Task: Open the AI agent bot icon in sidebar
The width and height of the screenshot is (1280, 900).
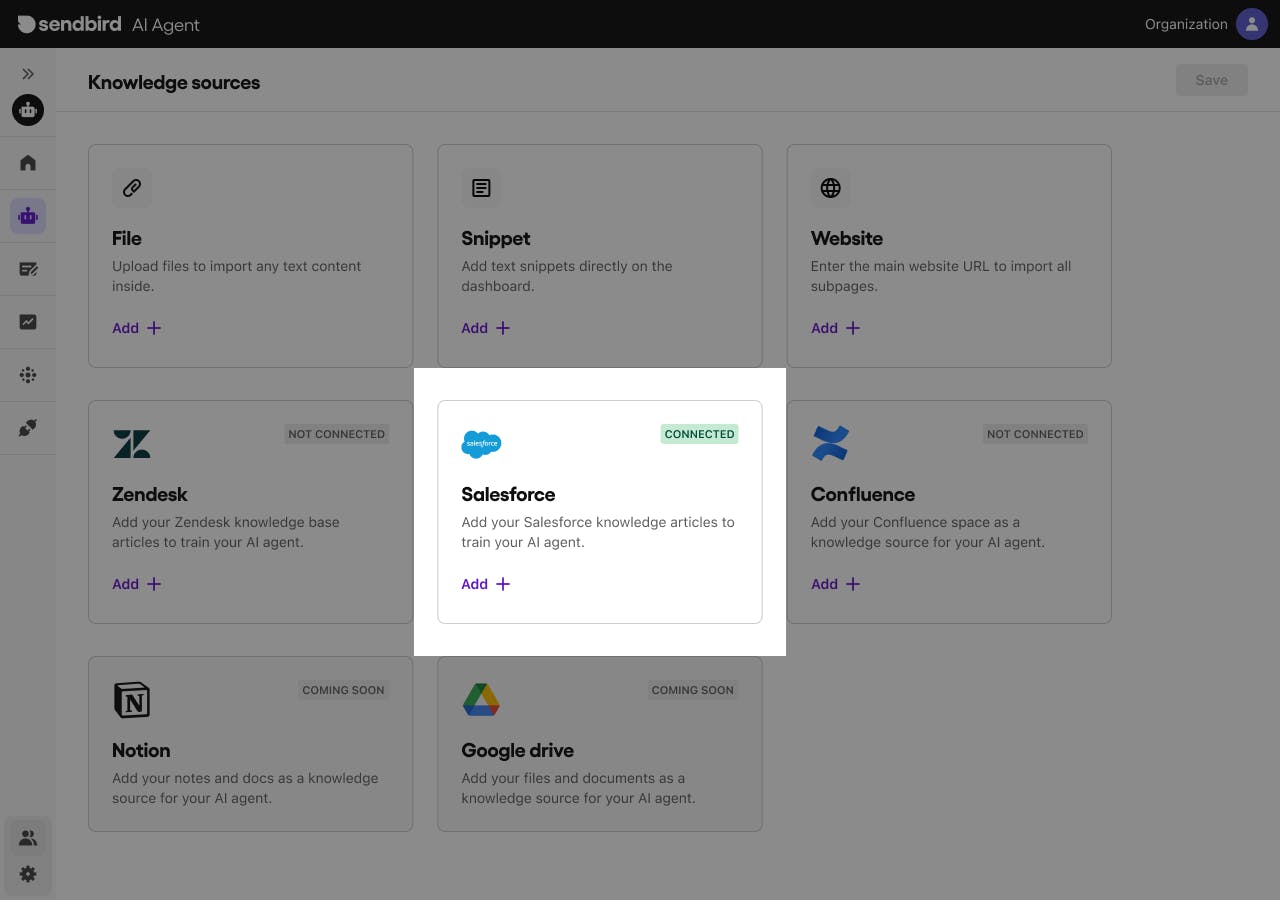Action: 27,215
